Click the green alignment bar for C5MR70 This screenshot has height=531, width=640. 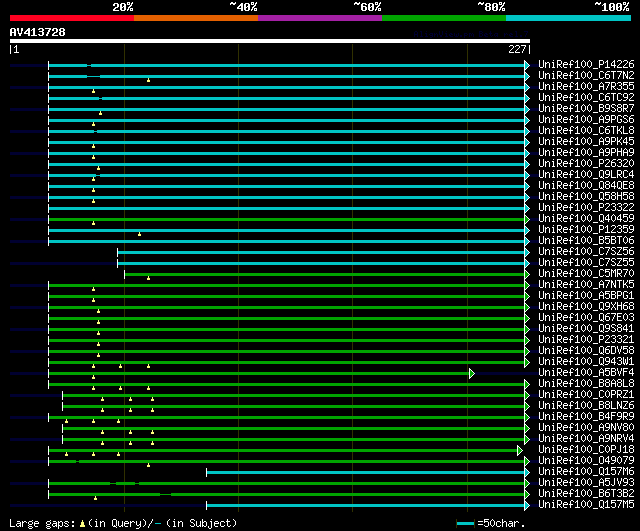pos(325,274)
